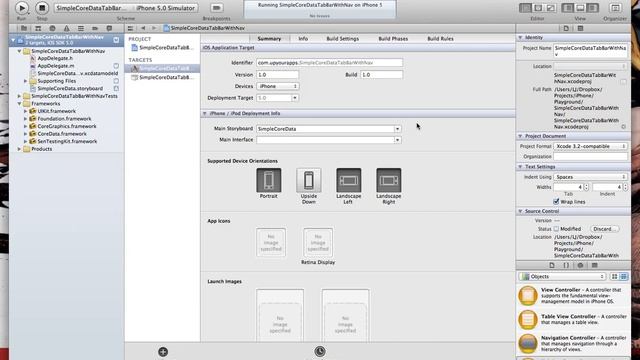Toggle the Modified status checkbox
This screenshot has width=640, height=360.
tap(556, 229)
